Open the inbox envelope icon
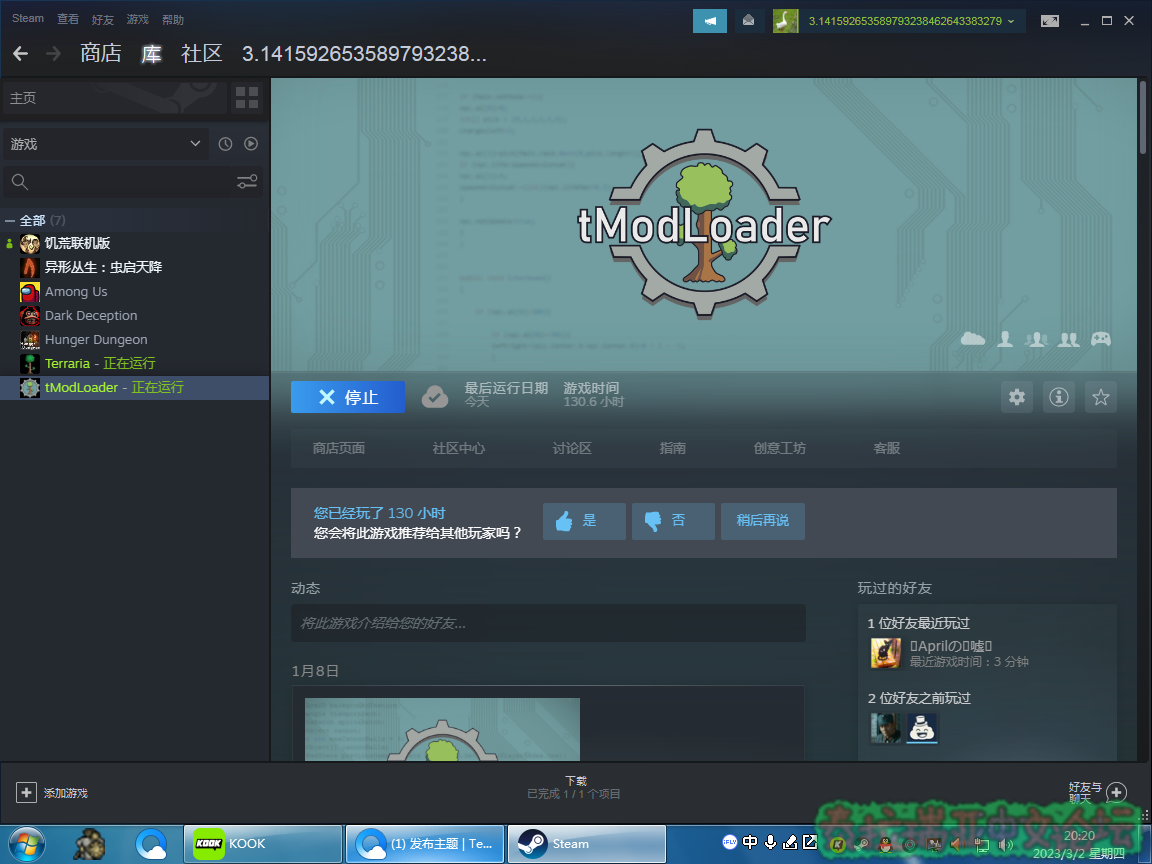 [x=748, y=21]
